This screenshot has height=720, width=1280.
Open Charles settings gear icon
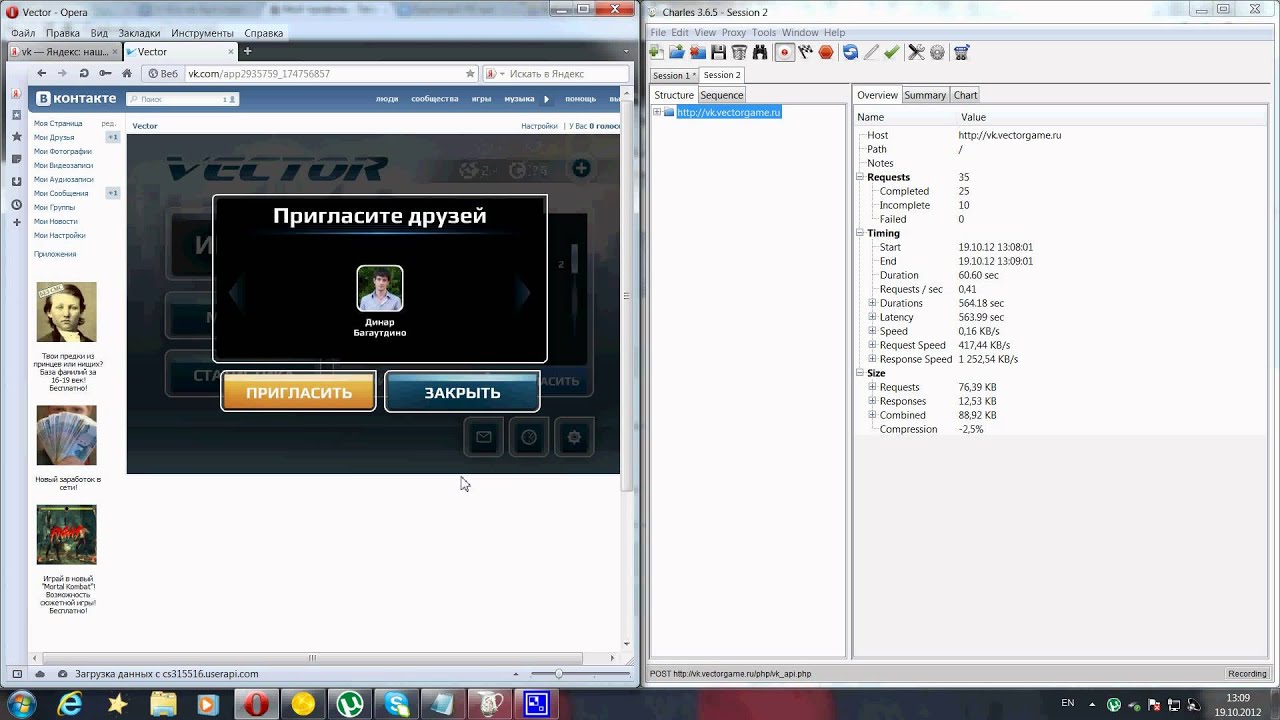coord(937,52)
